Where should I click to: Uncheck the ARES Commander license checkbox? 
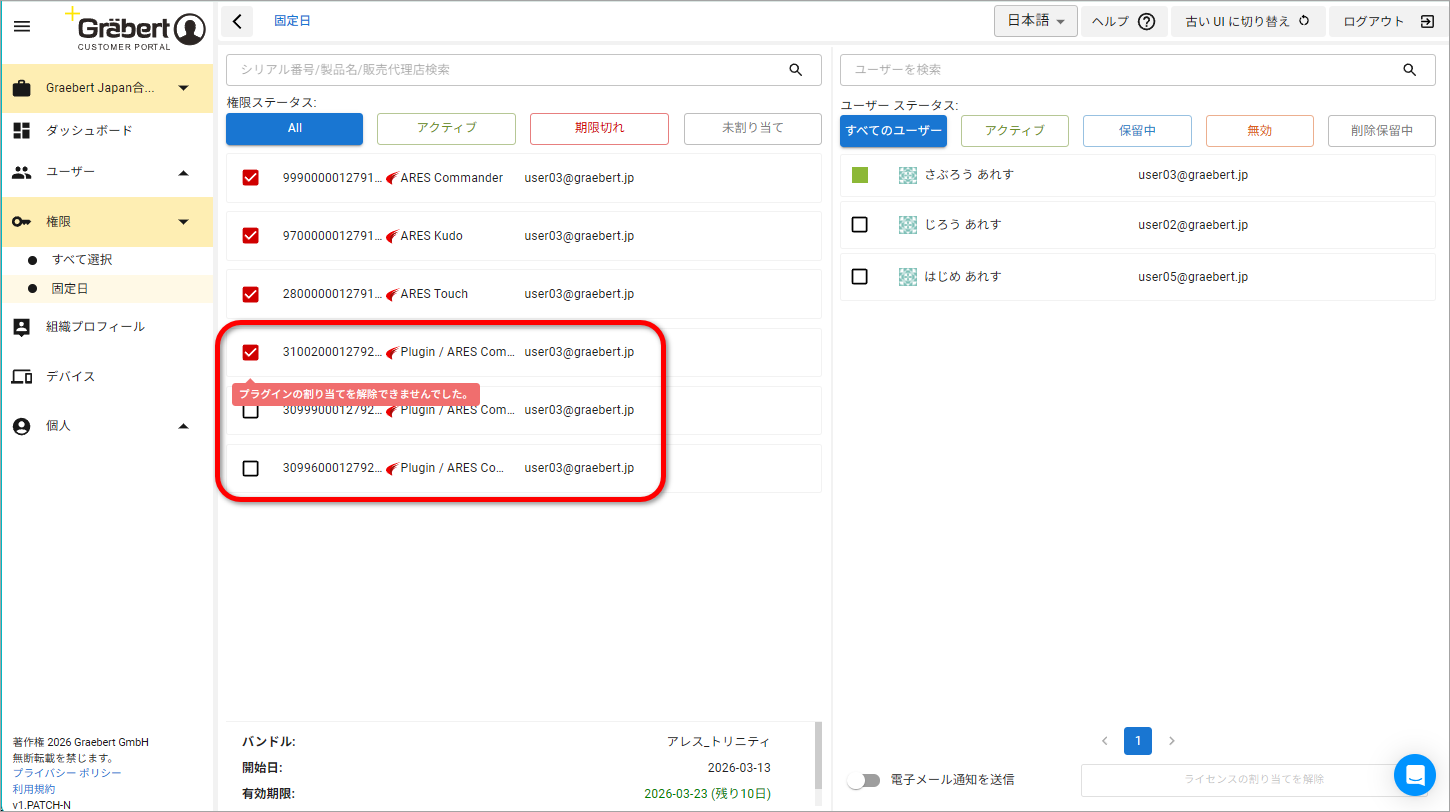coord(251,178)
